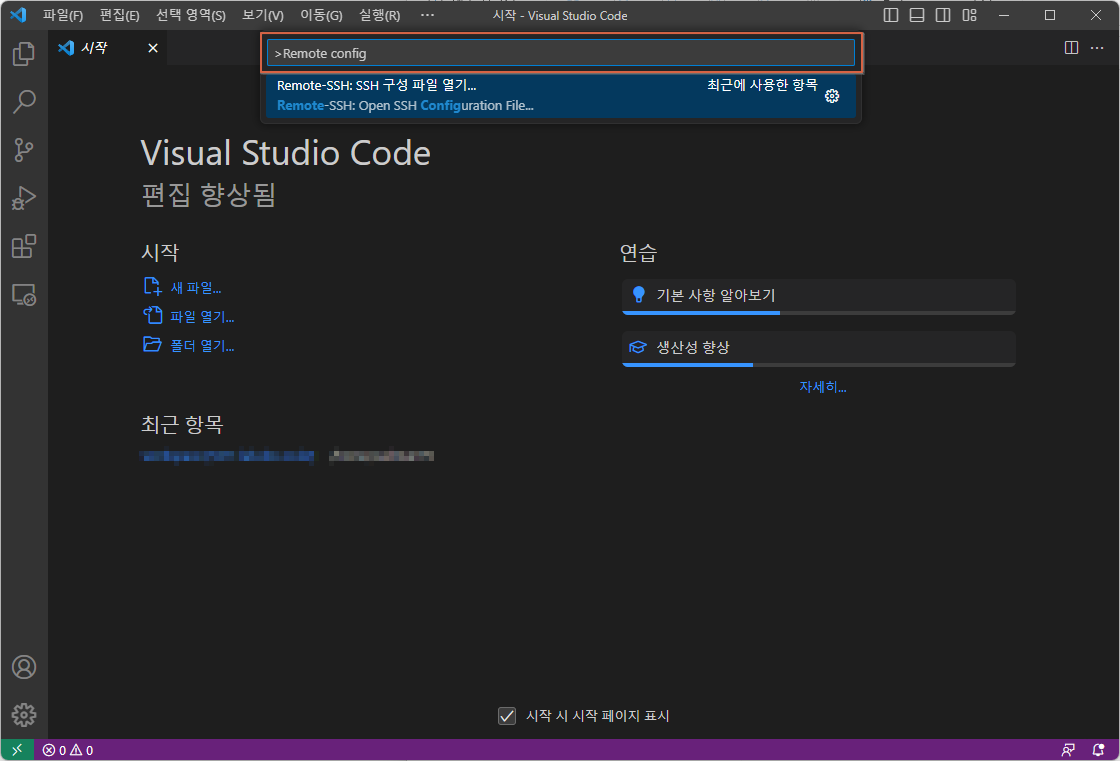1120x761 pixels.
Task: Open customize layout icon in title bar
Action: coord(969,15)
